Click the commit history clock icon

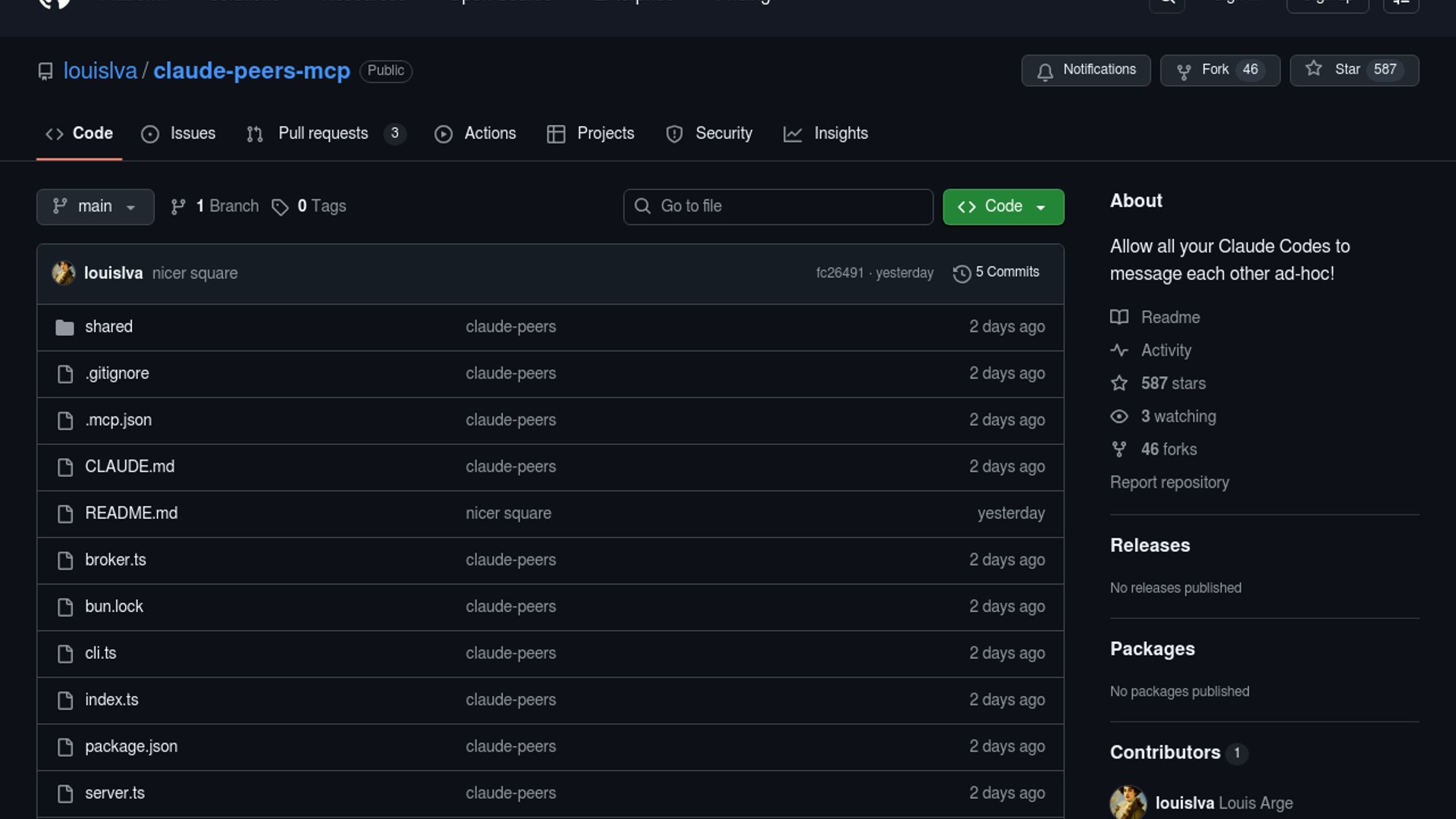(962, 273)
